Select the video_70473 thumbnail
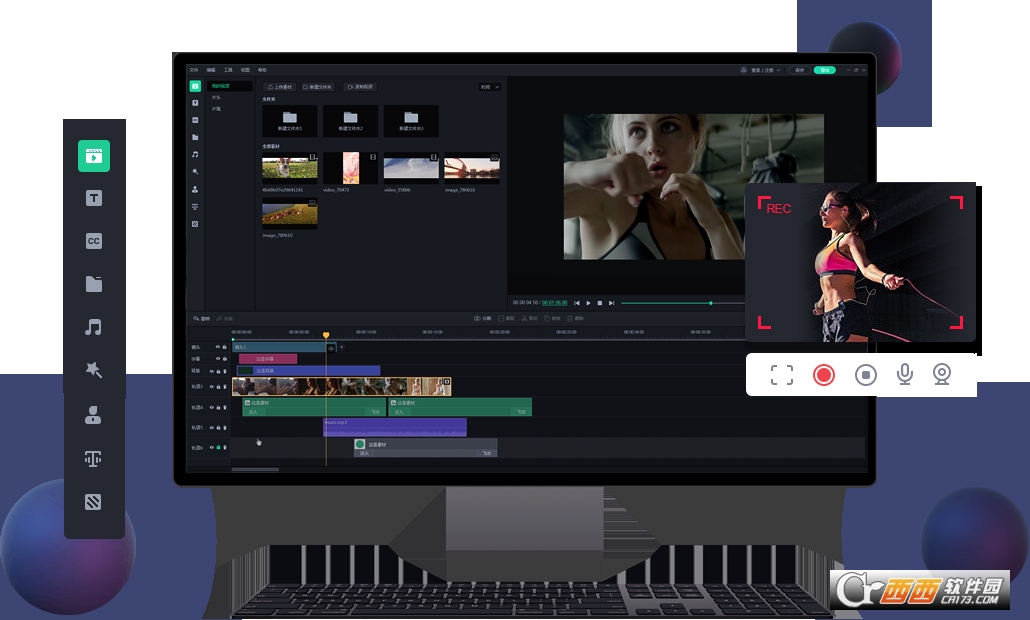This screenshot has width=1030, height=620. pos(350,168)
